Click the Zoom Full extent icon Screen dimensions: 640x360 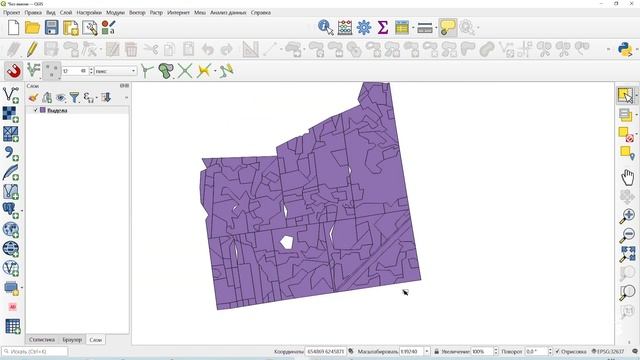click(x=627, y=254)
